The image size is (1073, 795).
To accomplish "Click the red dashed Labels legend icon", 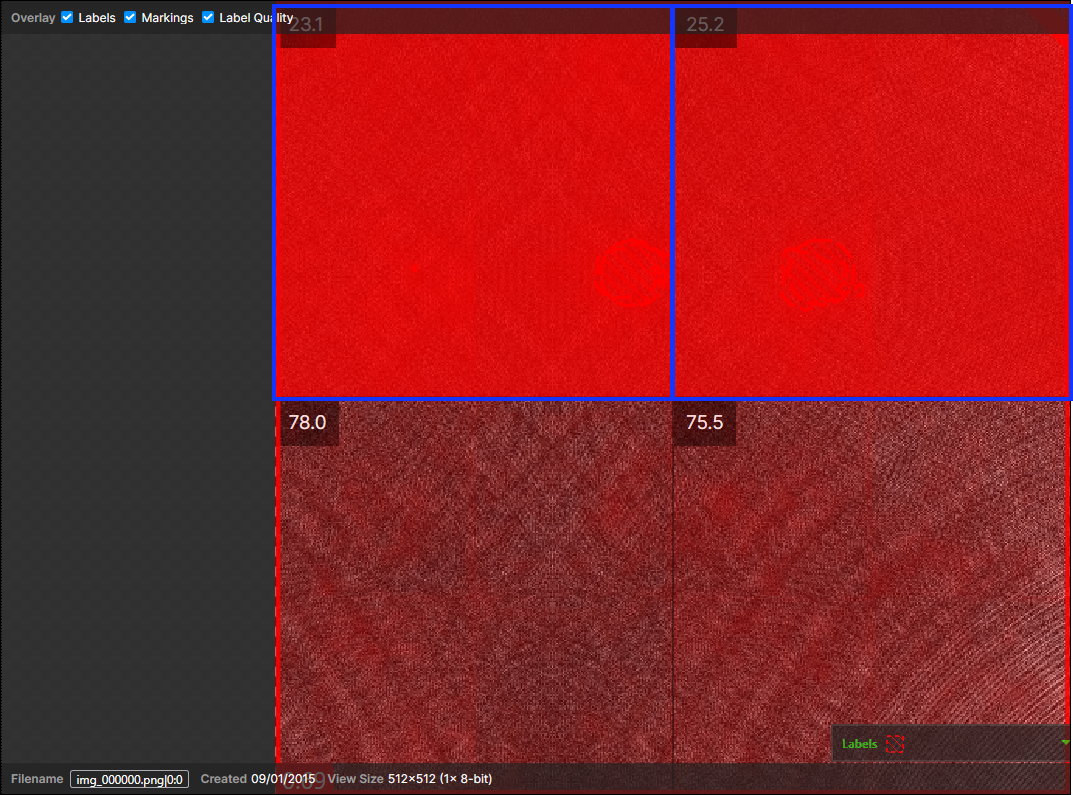I will pos(894,744).
